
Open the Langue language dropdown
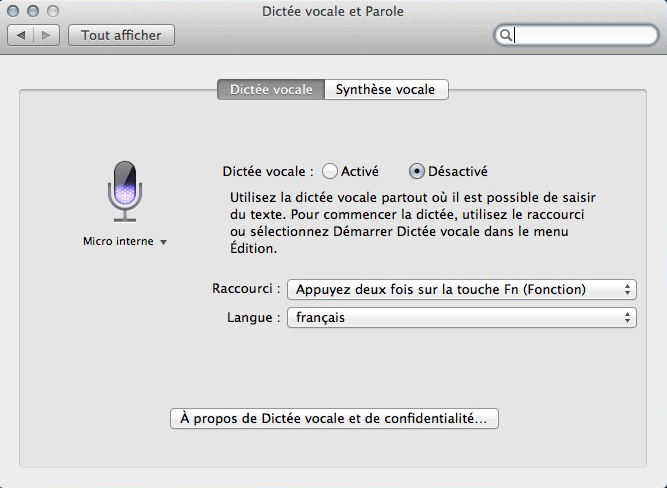[461, 318]
